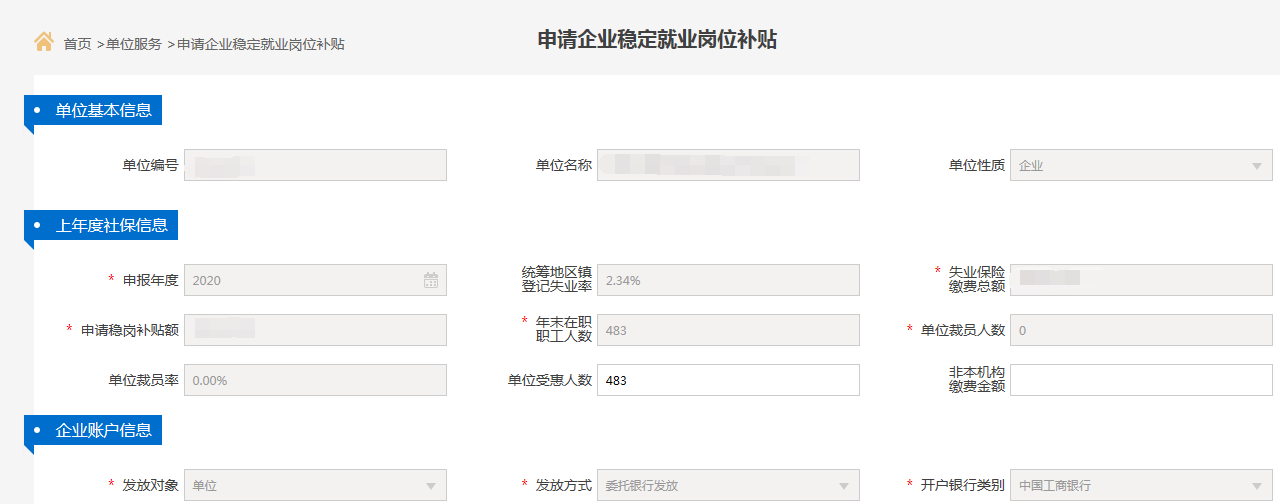Screen dimensions: 1280x504
Task: Click the 申报年度 field showing 2020
Action: (x=300, y=280)
